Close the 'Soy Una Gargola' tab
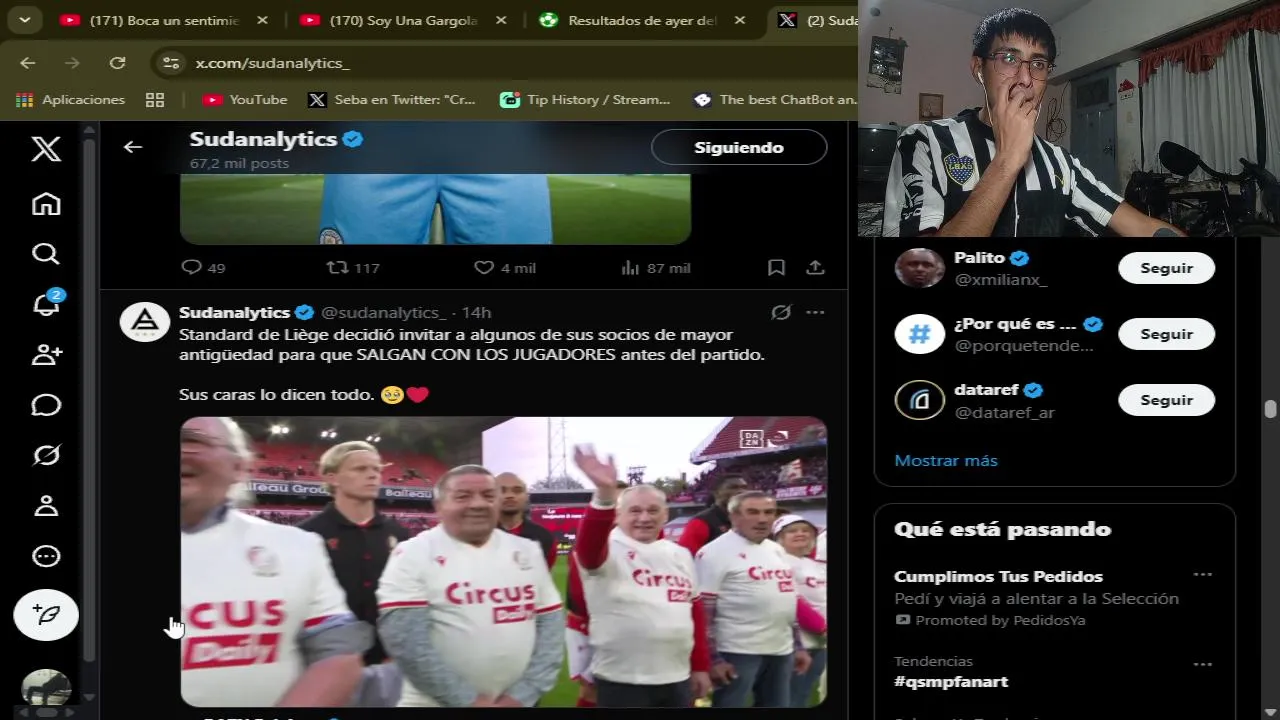The width and height of the screenshot is (1280, 720). coord(501,20)
